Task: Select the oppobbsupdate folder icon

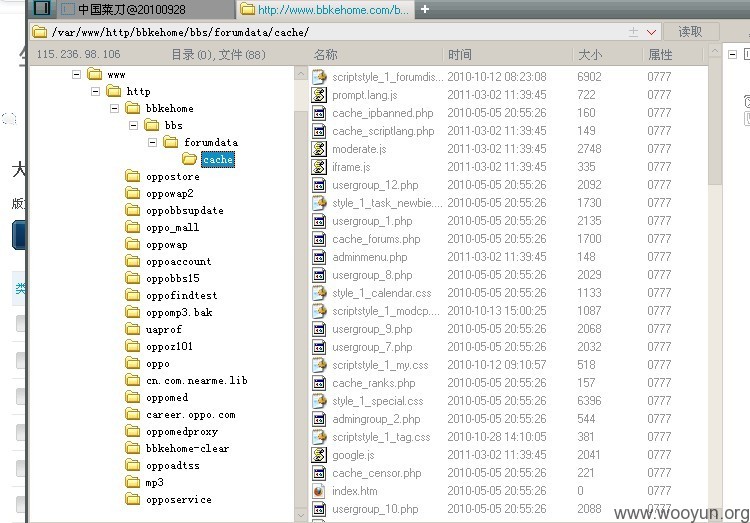Action: 132,210
